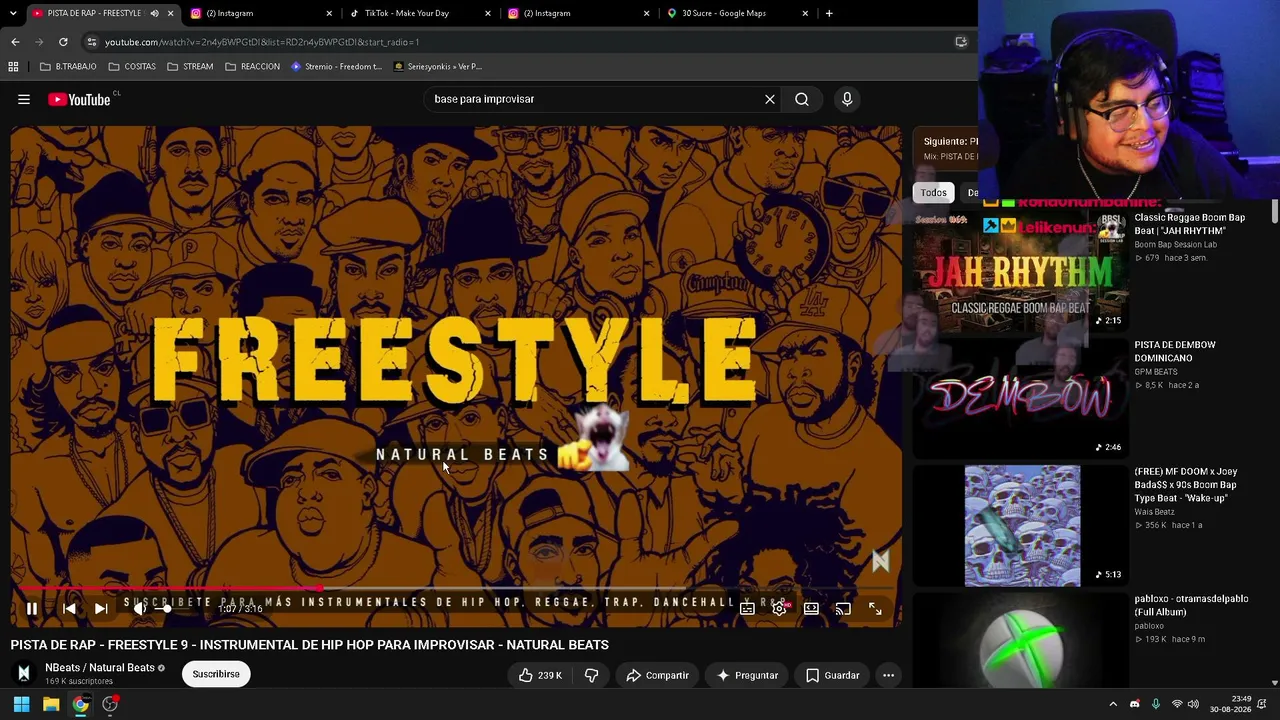Like the video with 239 K likes
Screen dimensions: 1280x720
540,675
